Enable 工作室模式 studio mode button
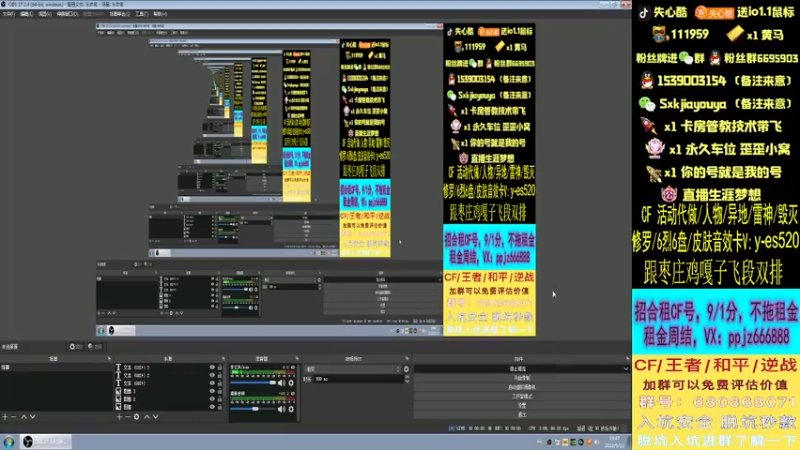The image size is (800, 450). coord(522,396)
